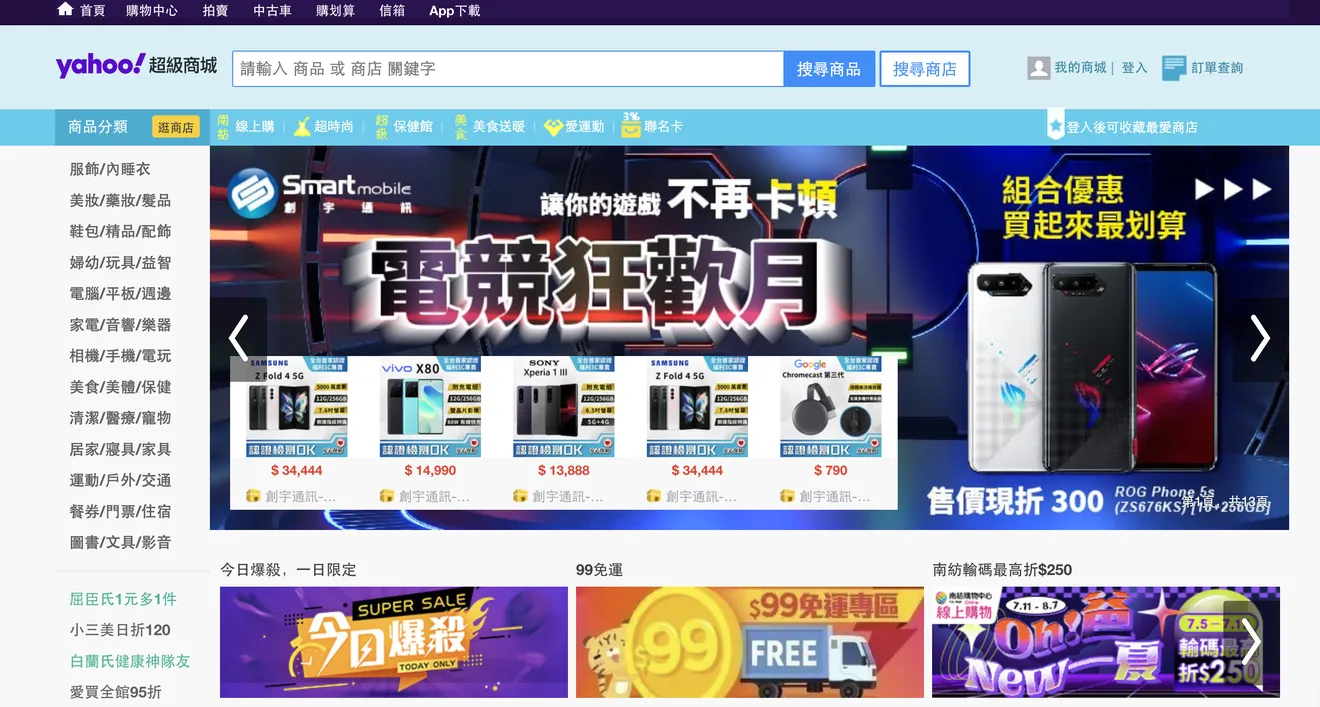
Task: Open 購物中心 in top menu
Action: tap(152, 10)
